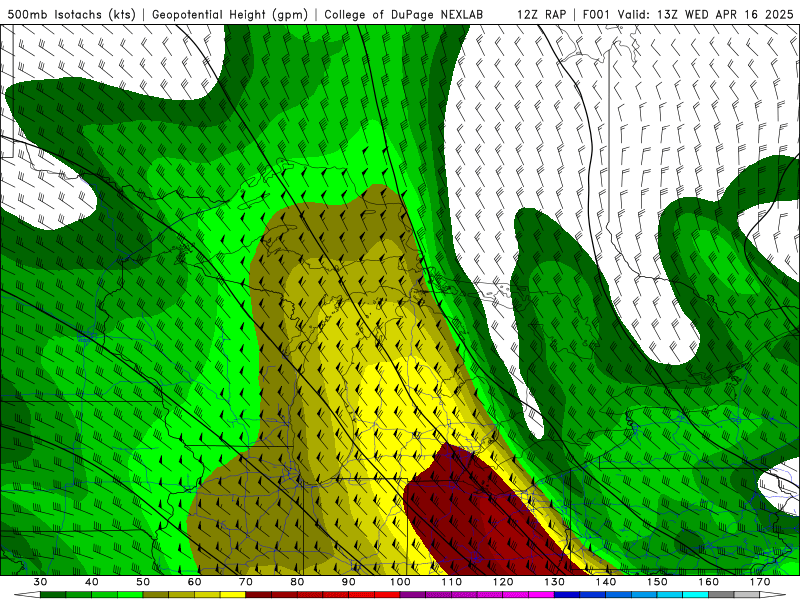Image resolution: width=800 pixels, height=600 pixels.
Task: Click the bright green swatch left of 50
Action: (x=130, y=595)
